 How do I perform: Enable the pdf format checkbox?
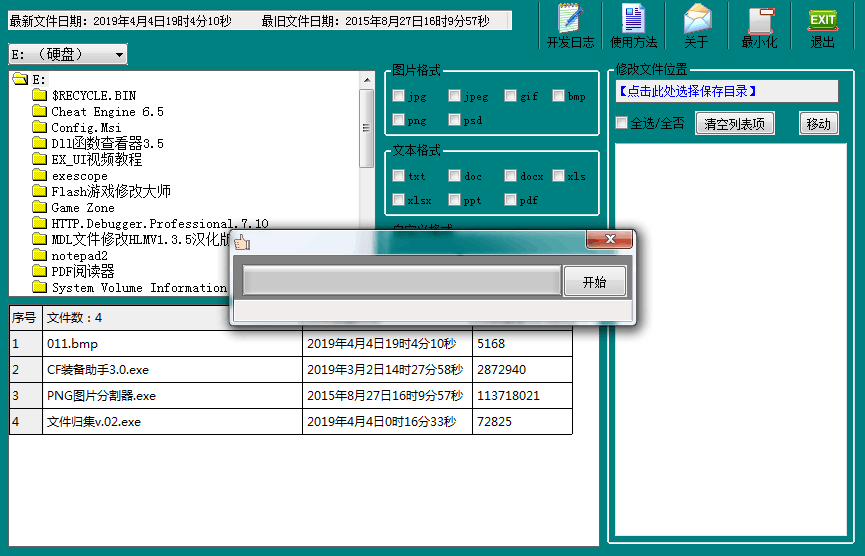point(510,199)
